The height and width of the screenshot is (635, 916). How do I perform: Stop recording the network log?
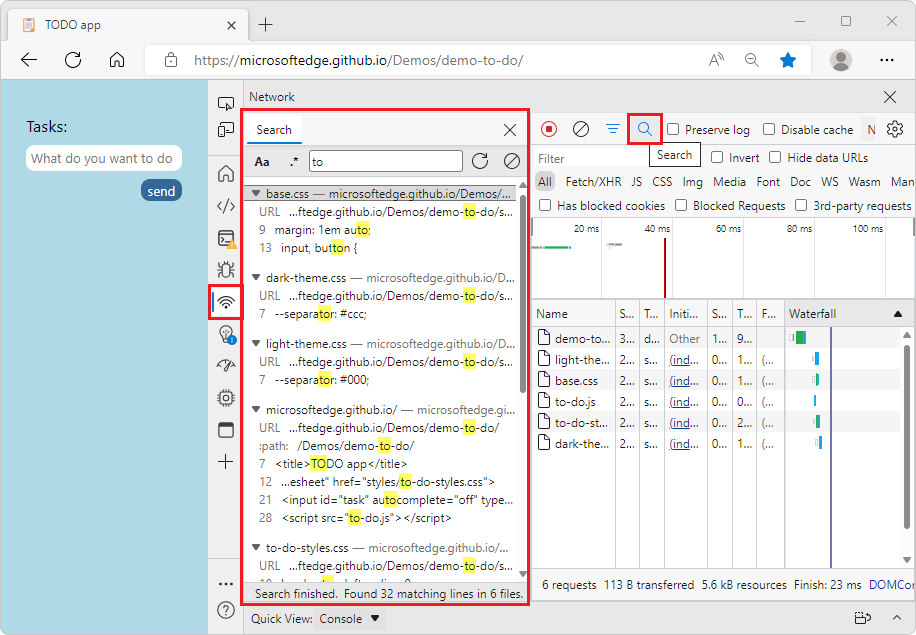pos(549,129)
